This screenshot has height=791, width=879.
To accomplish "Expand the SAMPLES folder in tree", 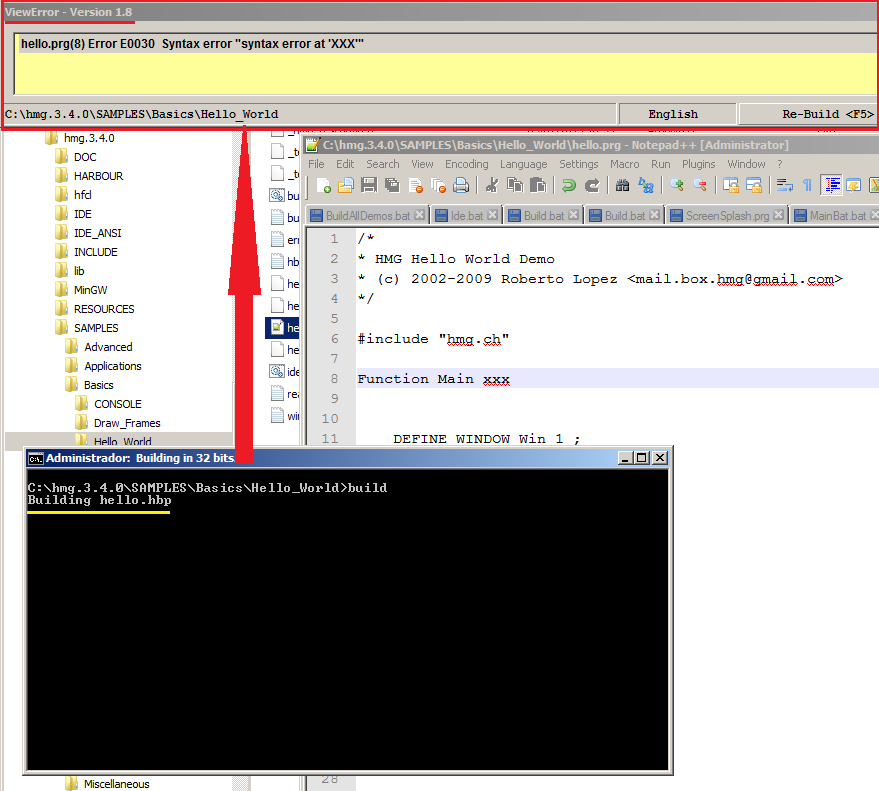I will [x=96, y=328].
